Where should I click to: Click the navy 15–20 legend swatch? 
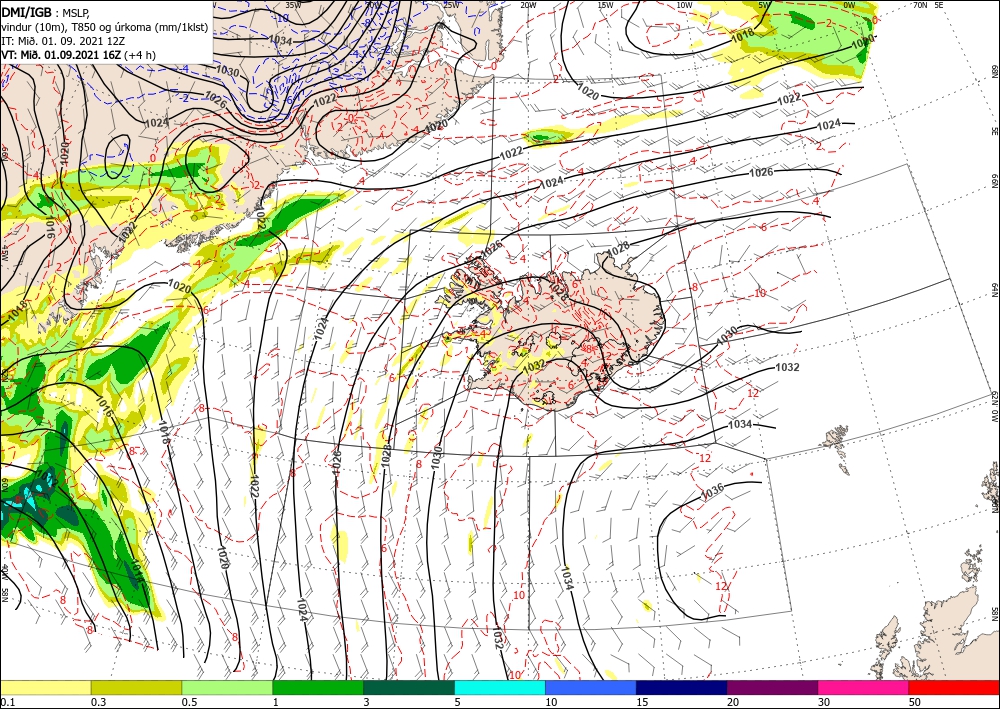[x=682, y=687]
